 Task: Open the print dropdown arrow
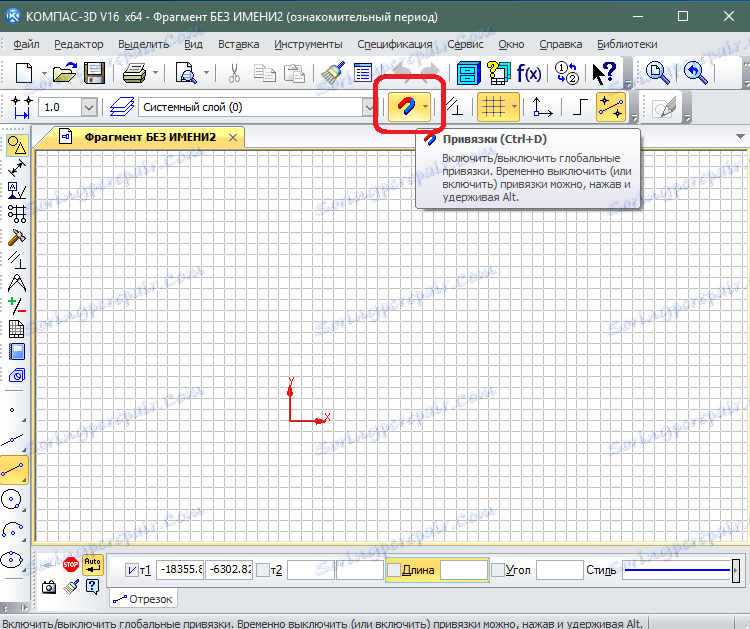155,73
